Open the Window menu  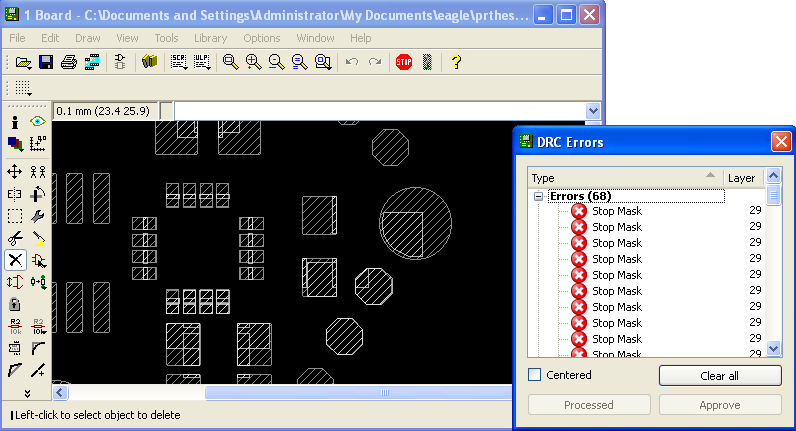[315, 38]
